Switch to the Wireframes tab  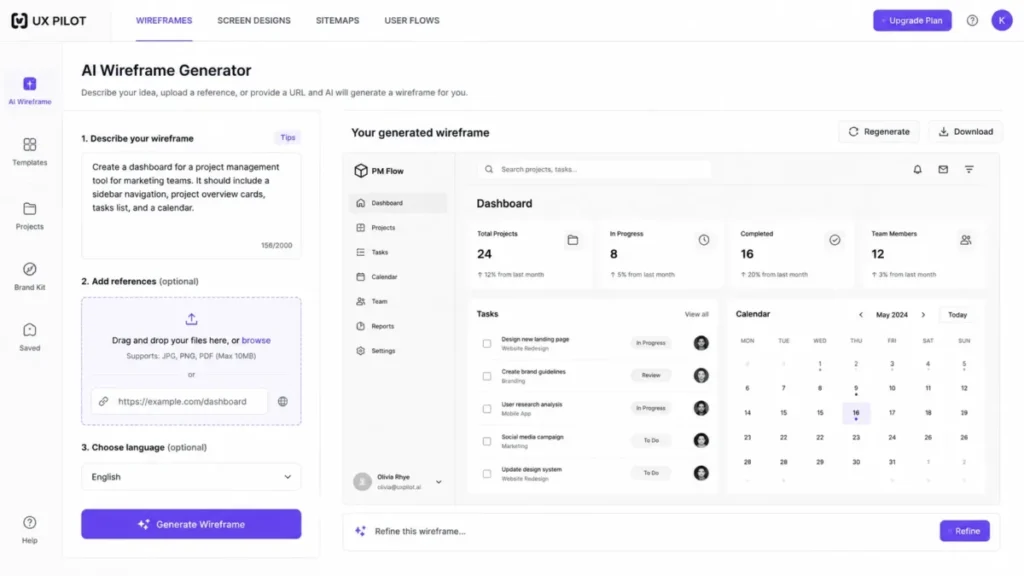[x=164, y=20]
